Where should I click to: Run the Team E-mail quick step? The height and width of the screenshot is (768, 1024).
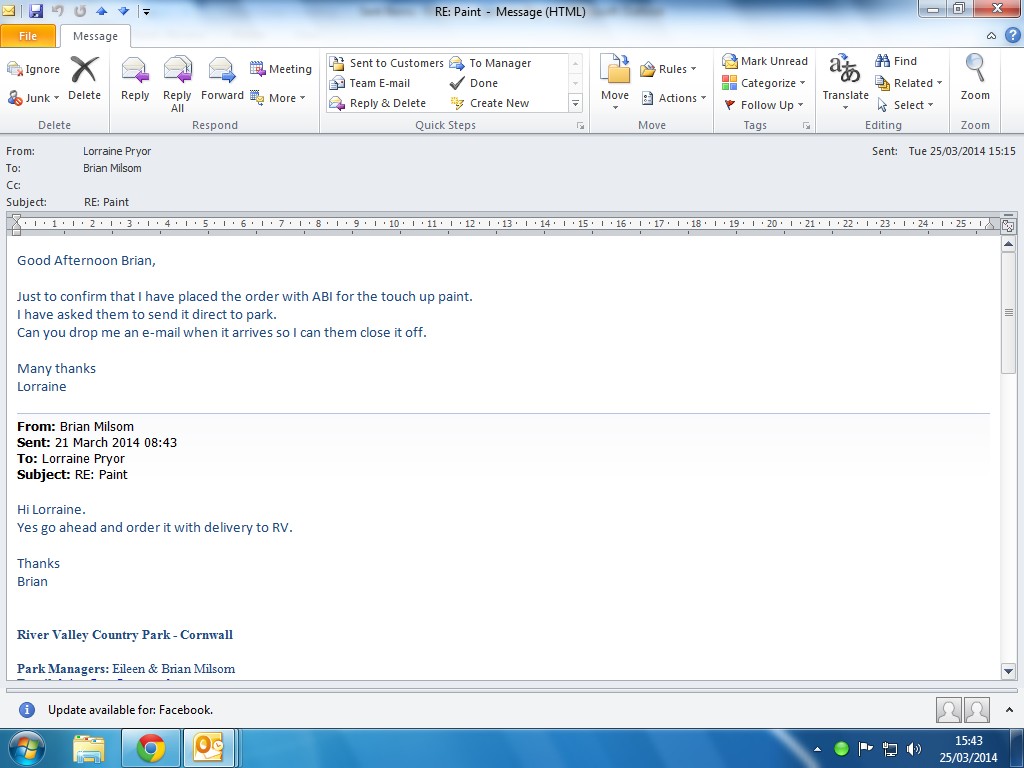click(370, 83)
